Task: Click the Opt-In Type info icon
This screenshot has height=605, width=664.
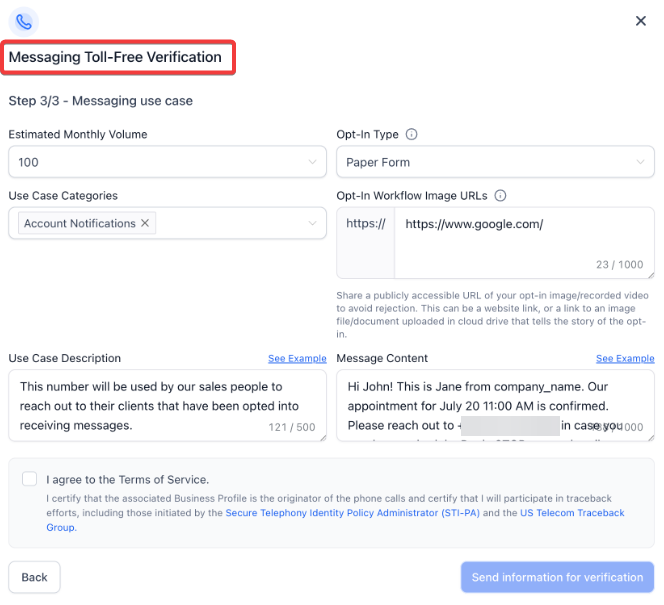Action: pos(411,135)
